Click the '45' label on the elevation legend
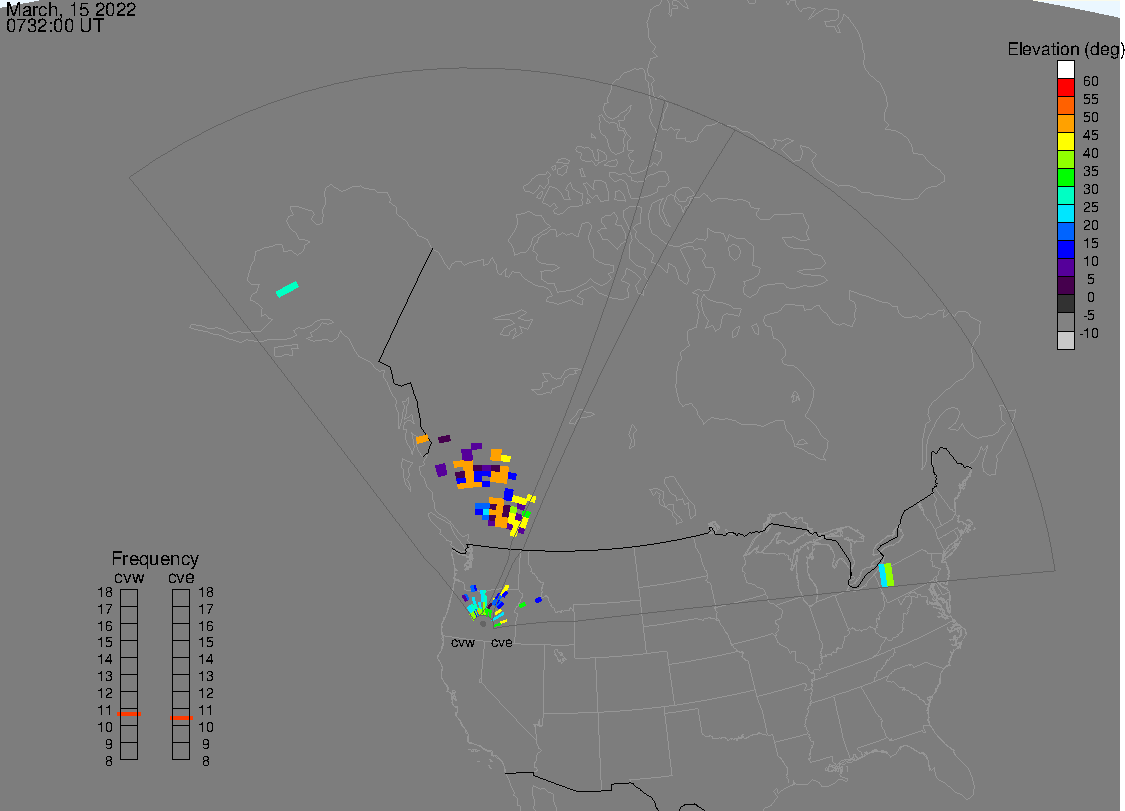 (x=1091, y=135)
